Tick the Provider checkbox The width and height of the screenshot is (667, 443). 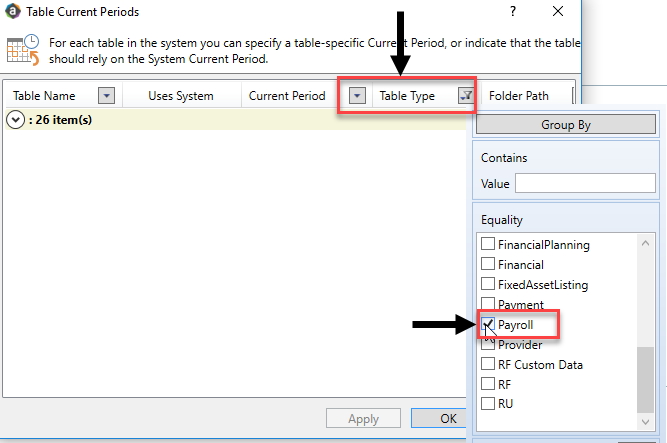tap(488, 345)
